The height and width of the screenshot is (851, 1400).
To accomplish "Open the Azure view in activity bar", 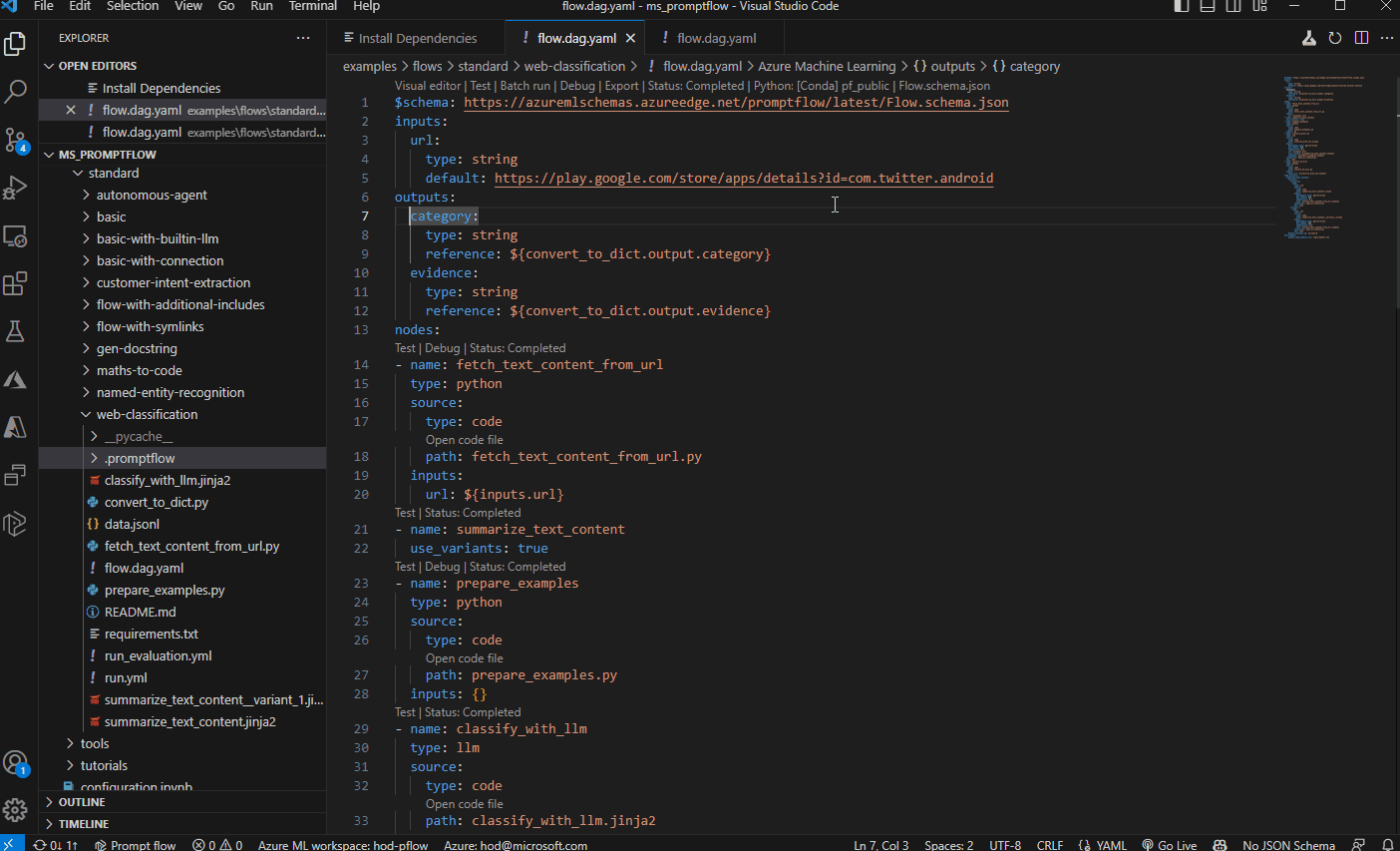I will [16, 379].
